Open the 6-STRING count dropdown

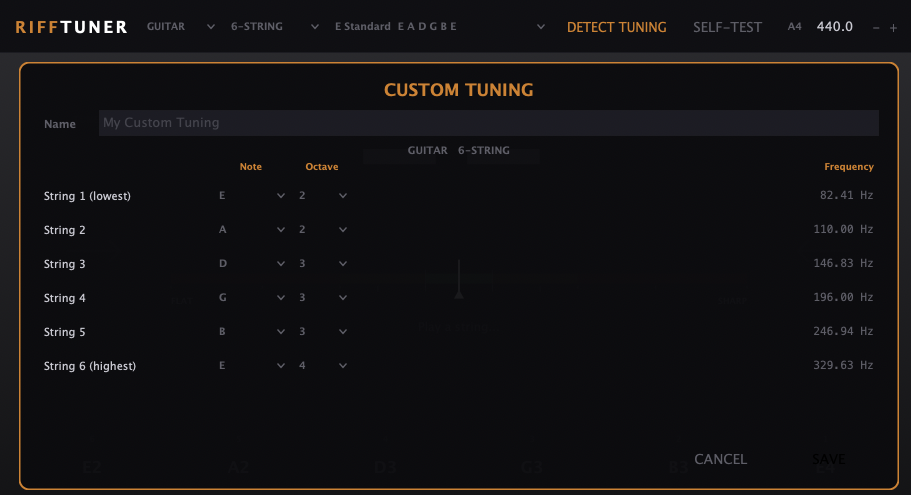coord(274,27)
